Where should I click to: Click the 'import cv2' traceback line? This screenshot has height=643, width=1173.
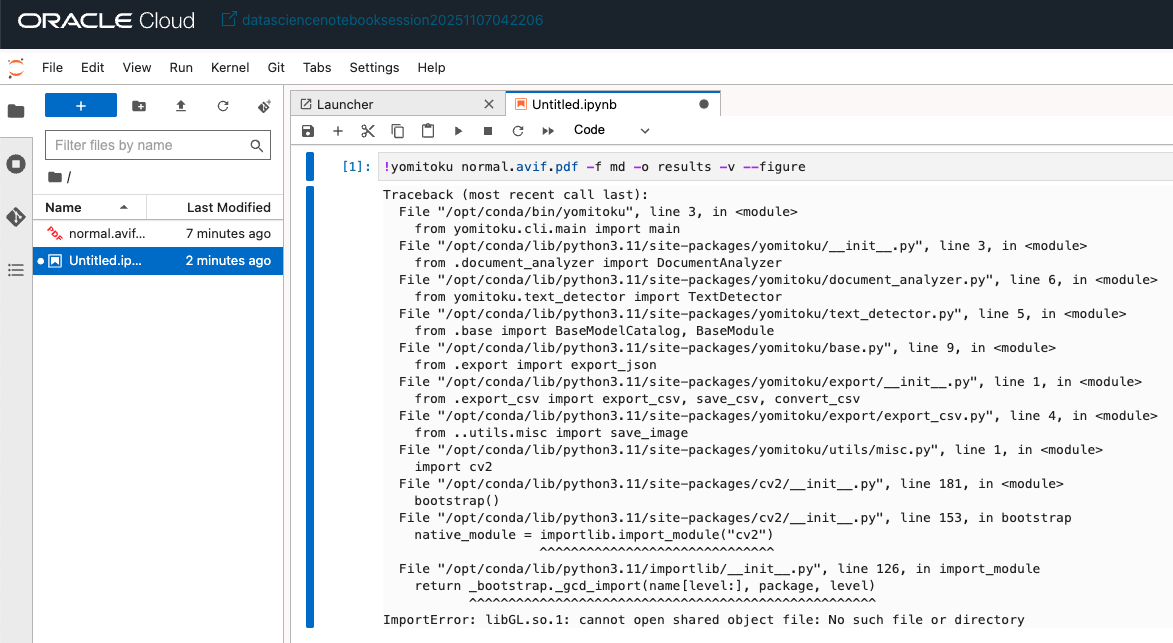[x=453, y=467]
